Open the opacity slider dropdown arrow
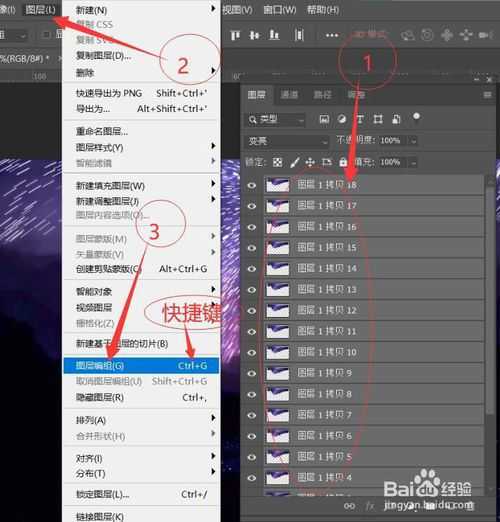The width and height of the screenshot is (500, 522). coord(413,141)
